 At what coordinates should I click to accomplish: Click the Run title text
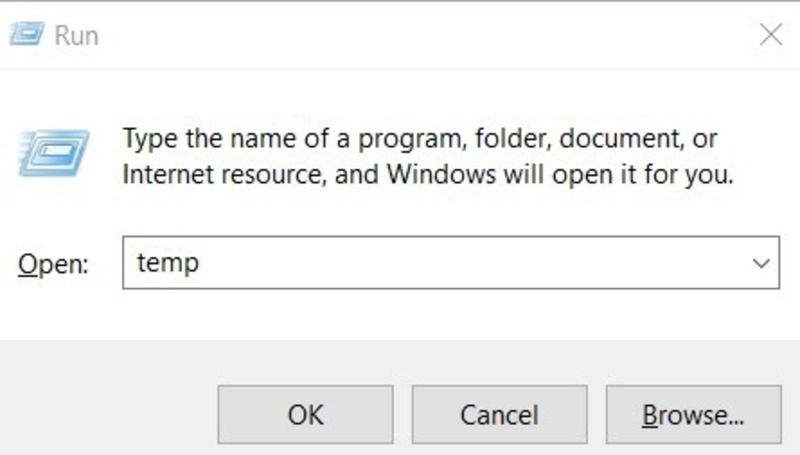click(77, 36)
